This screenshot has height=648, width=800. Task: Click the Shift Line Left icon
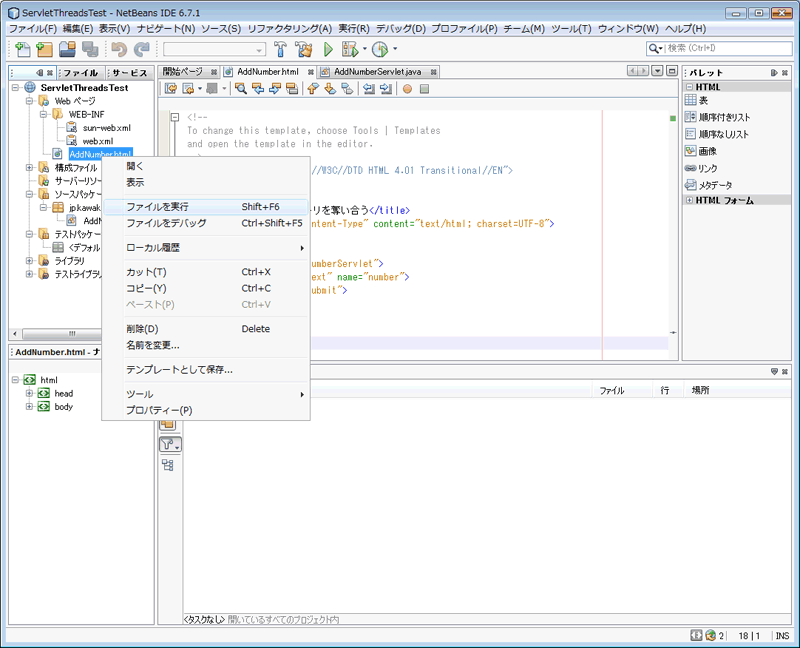pyautogui.click(x=368, y=89)
